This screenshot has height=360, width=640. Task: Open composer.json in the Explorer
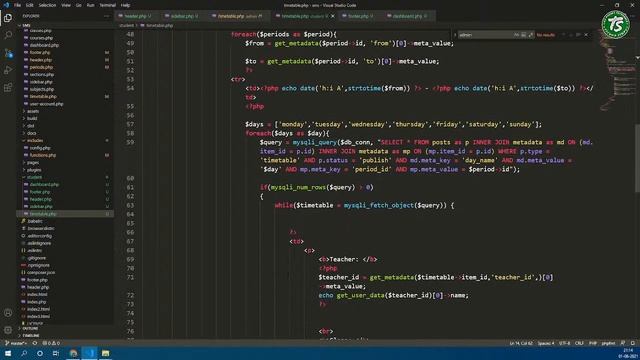41,272
